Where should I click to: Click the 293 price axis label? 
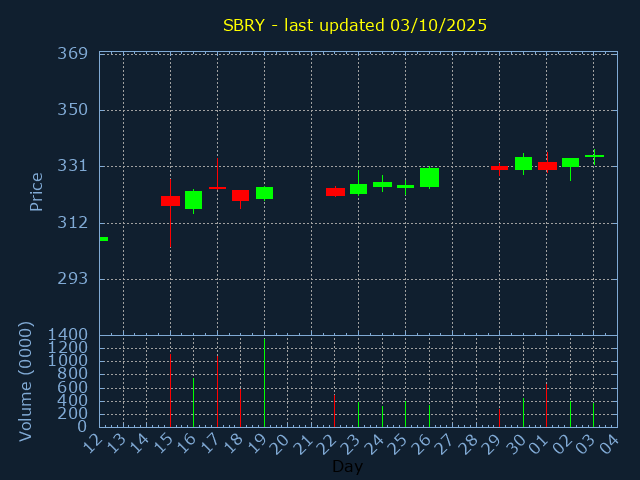73,279
